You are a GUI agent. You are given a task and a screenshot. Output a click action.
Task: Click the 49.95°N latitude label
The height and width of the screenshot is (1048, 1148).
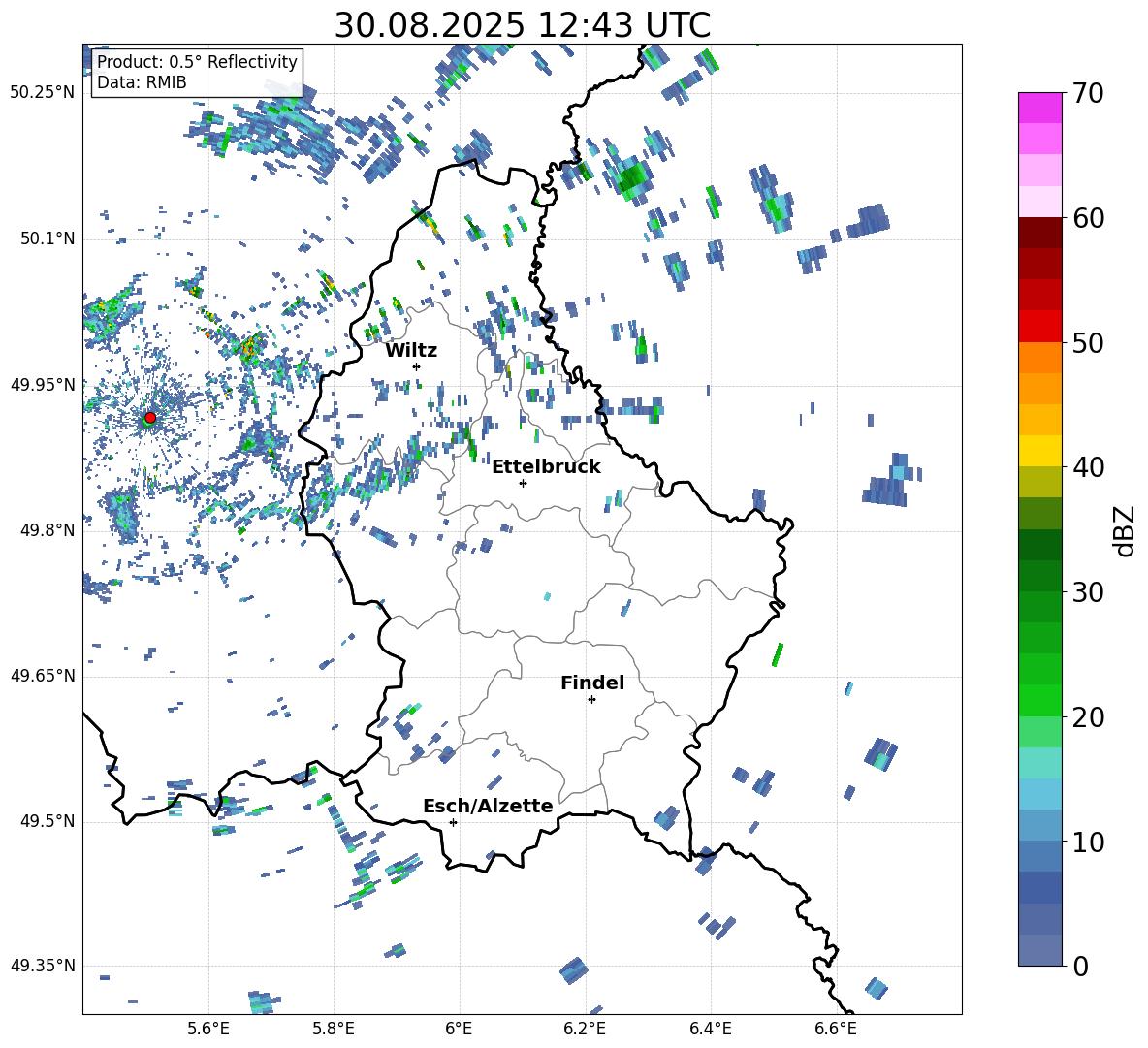point(43,384)
